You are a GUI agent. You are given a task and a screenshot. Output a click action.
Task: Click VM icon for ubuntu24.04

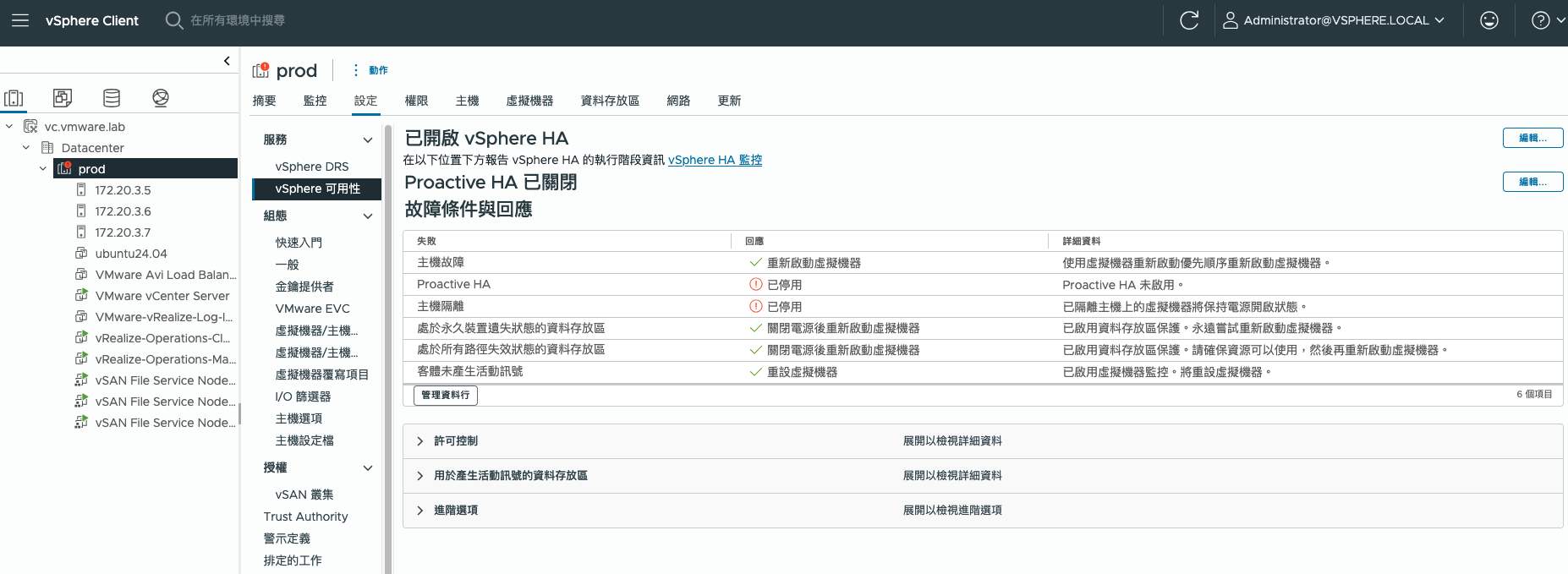pos(81,254)
